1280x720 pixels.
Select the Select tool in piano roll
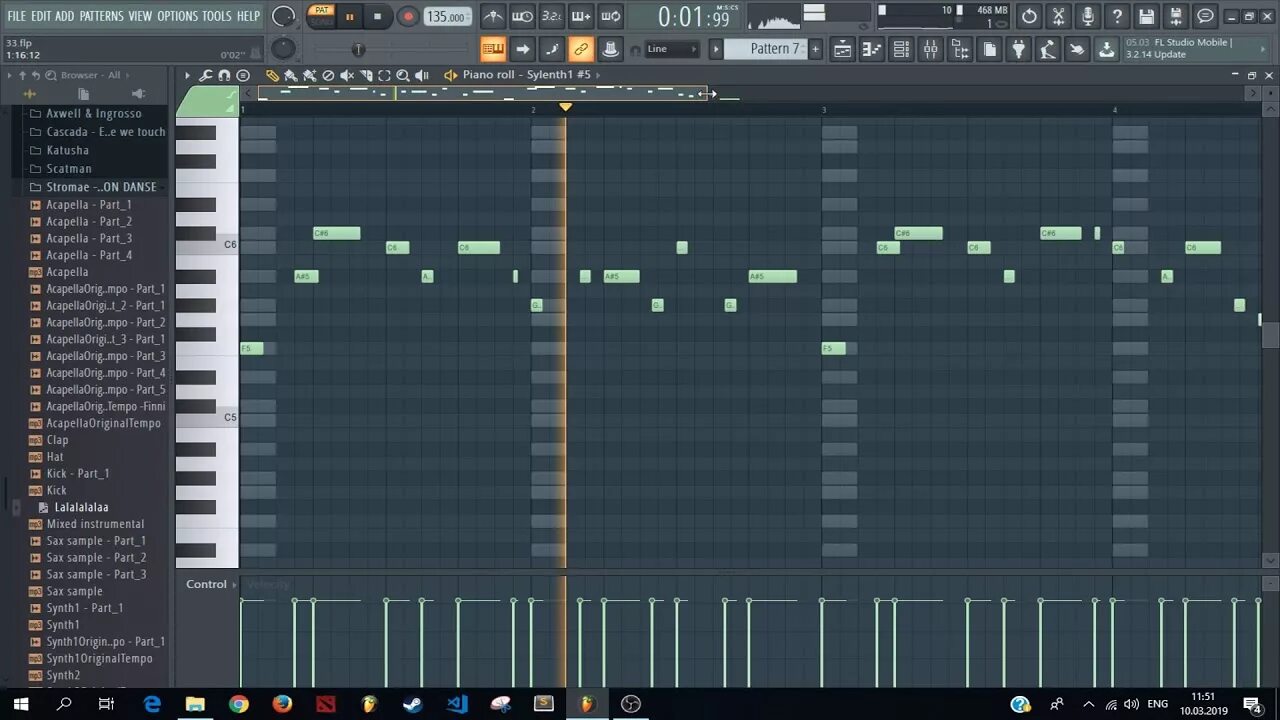click(384, 75)
